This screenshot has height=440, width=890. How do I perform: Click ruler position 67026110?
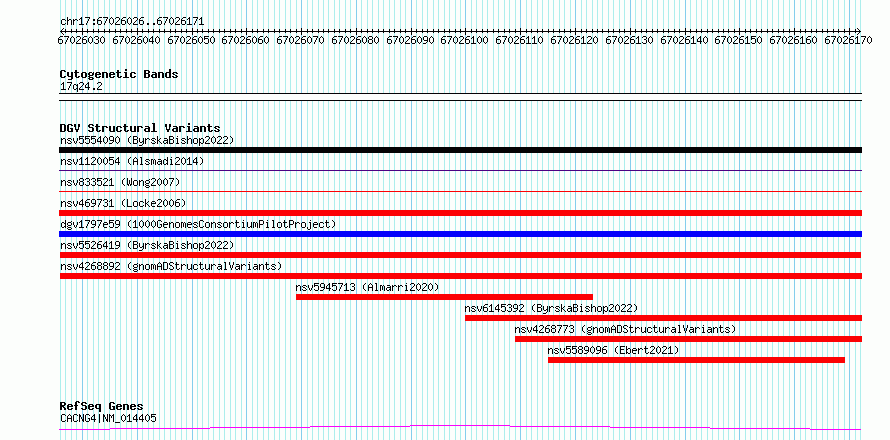519,40
